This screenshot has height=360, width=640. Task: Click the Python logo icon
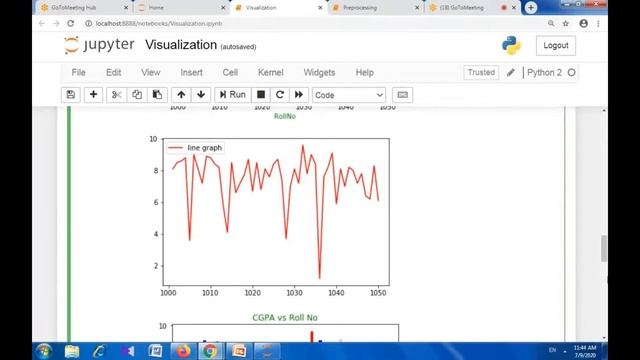pos(511,45)
